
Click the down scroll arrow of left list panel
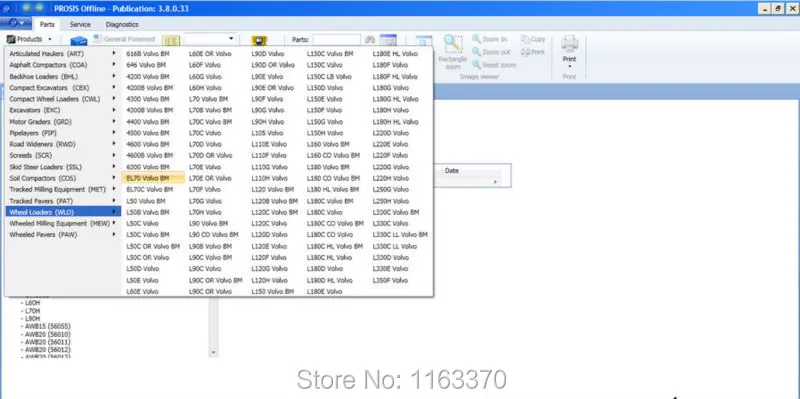pos(214,352)
